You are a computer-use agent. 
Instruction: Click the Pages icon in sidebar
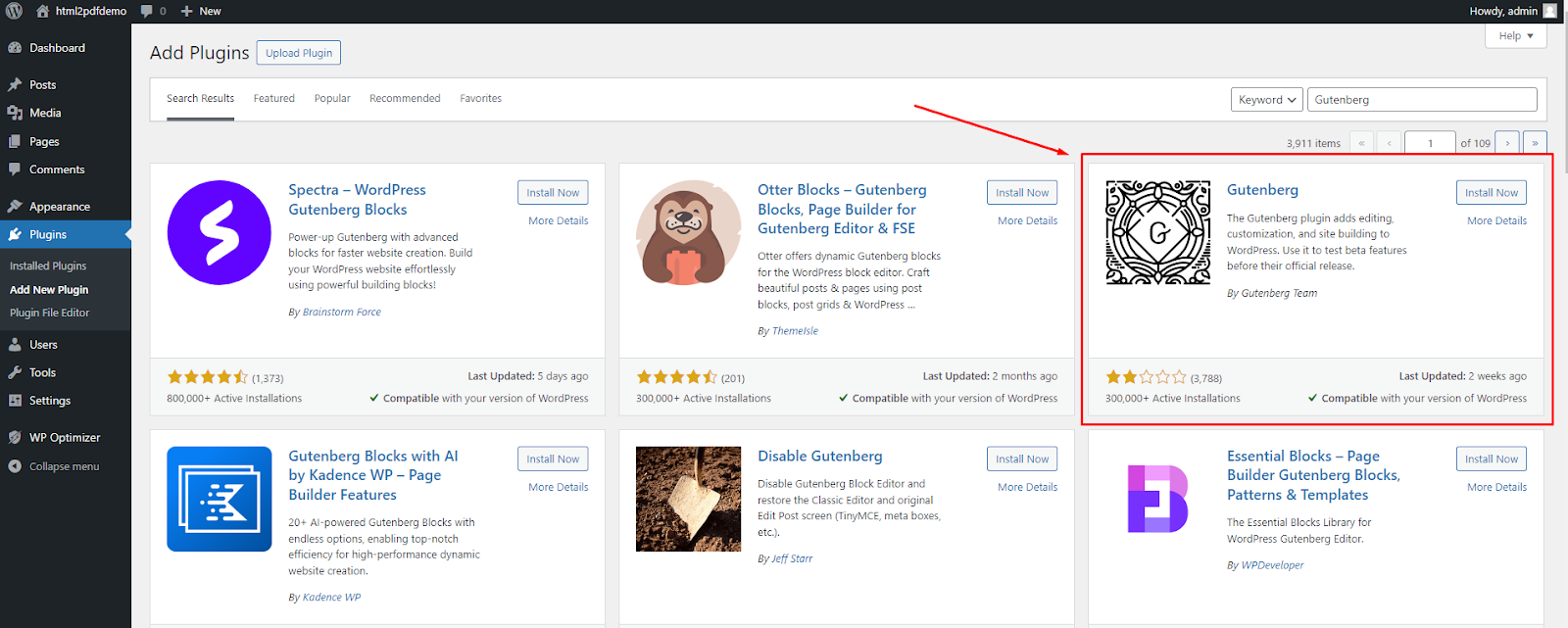pyautogui.click(x=15, y=141)
